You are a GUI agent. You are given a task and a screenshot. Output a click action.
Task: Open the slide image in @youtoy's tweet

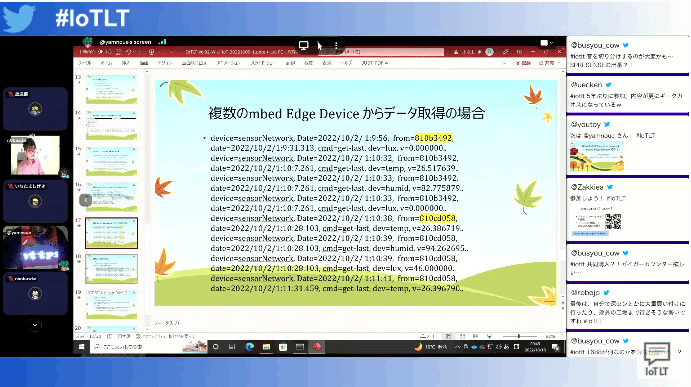pos(597,156)
